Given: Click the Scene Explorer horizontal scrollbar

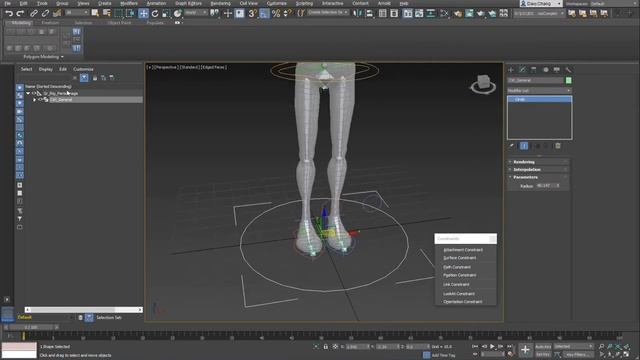Looking at the screenshot, I should (83, 310).
